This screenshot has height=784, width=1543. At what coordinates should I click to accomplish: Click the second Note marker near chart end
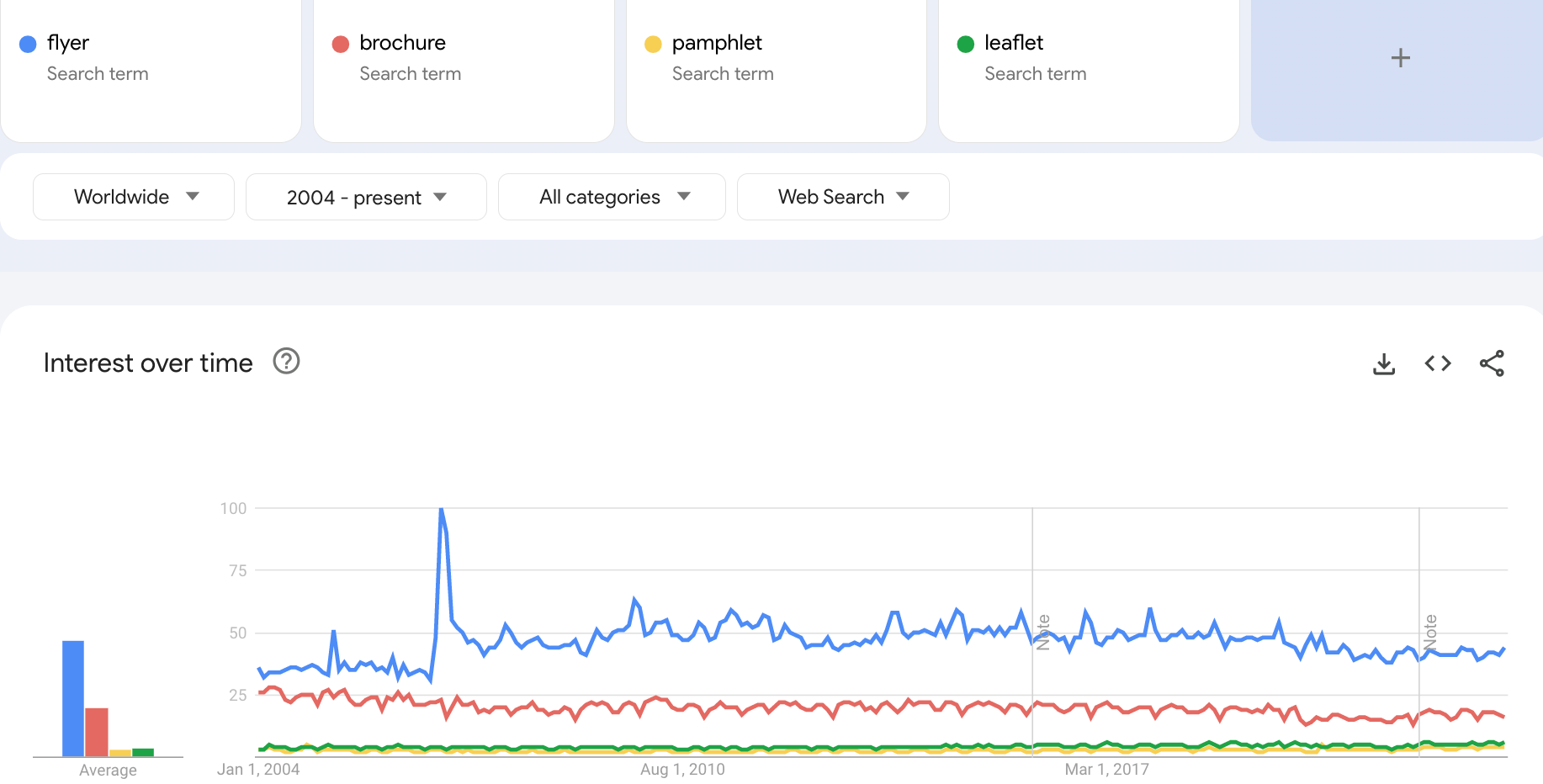[1429, 633]
